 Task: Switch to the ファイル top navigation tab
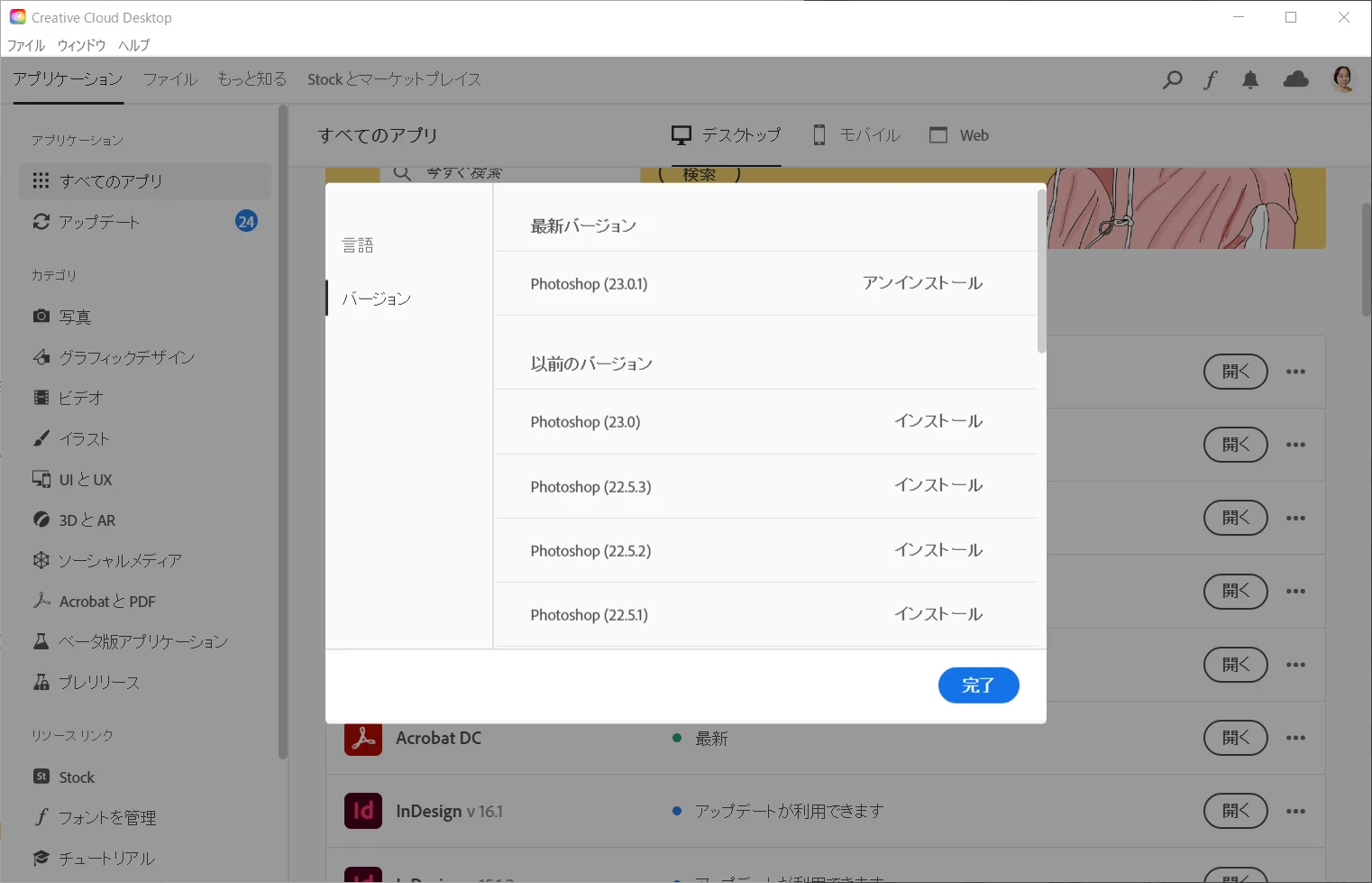[x=170, y=79]
